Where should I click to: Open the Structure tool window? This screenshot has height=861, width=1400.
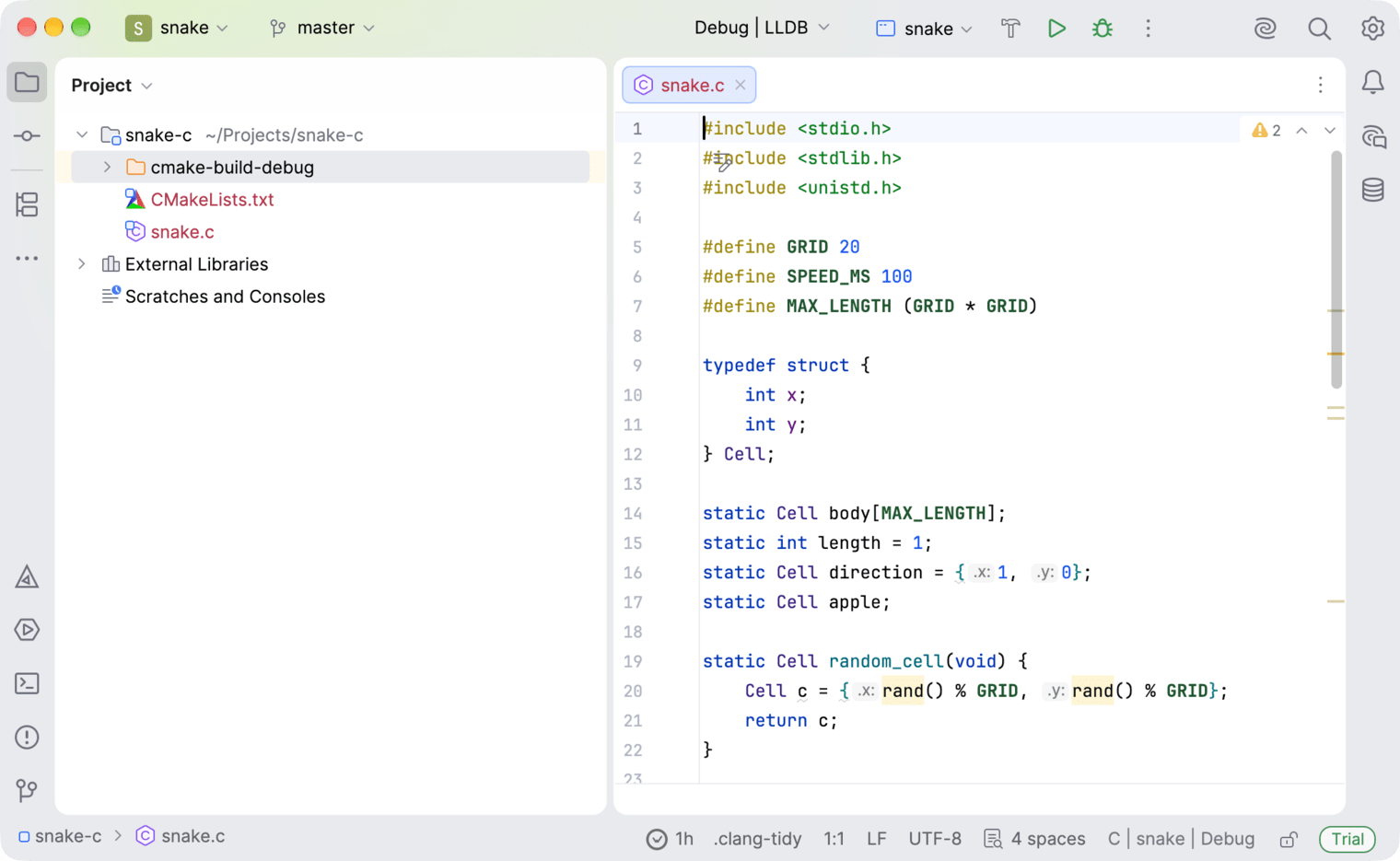click(x=27, y=204)
